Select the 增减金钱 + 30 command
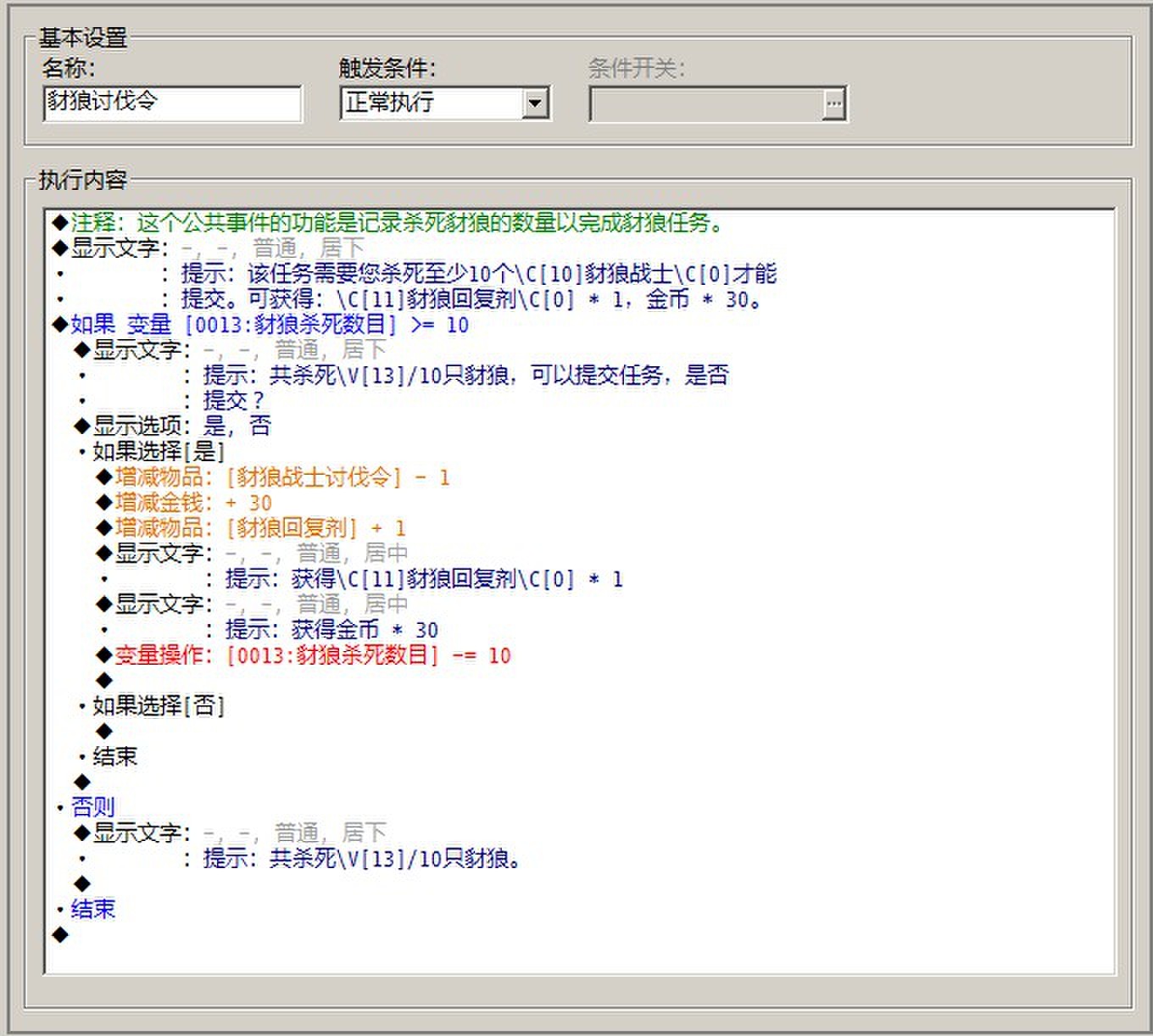The image size is (1153, 1036). click(184, 503)
